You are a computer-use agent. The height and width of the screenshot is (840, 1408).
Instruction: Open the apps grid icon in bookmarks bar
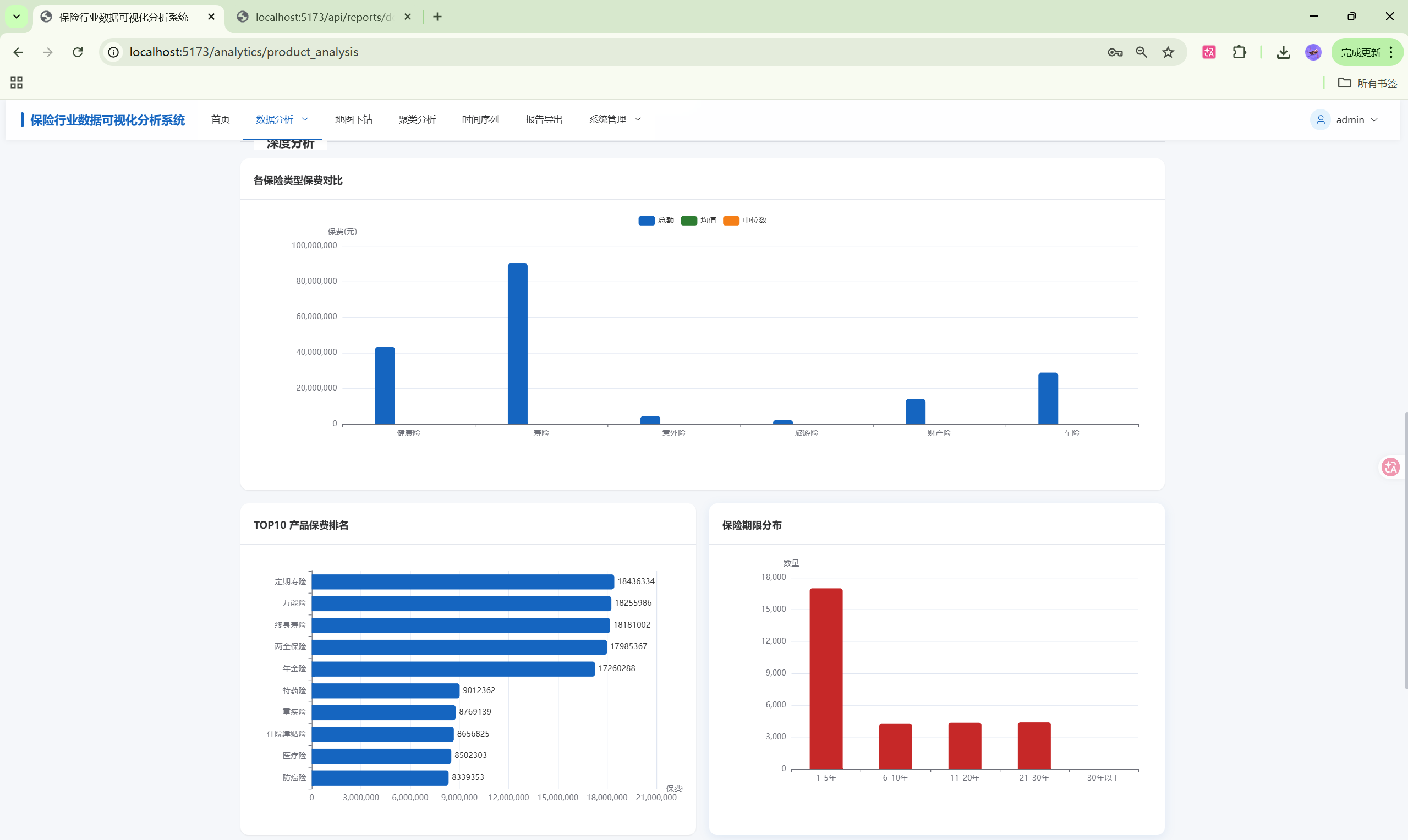17,83
